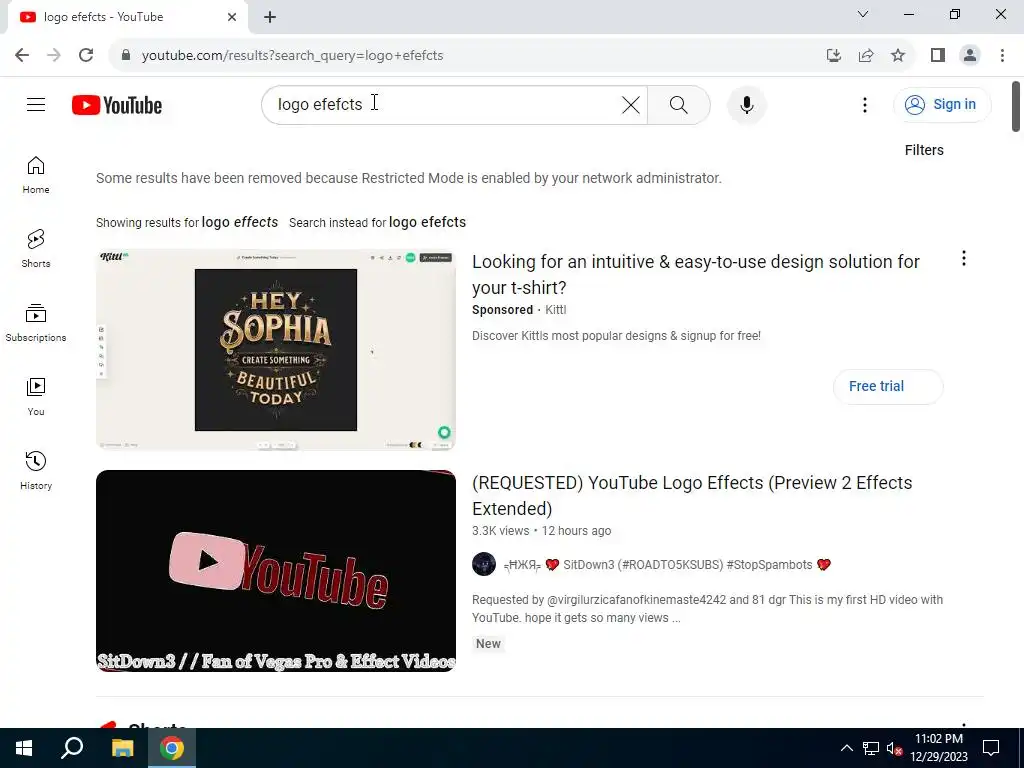Click the browser address bar URL
The width and height of the screenshot is (1024, 768).
(x=293, y=56)
